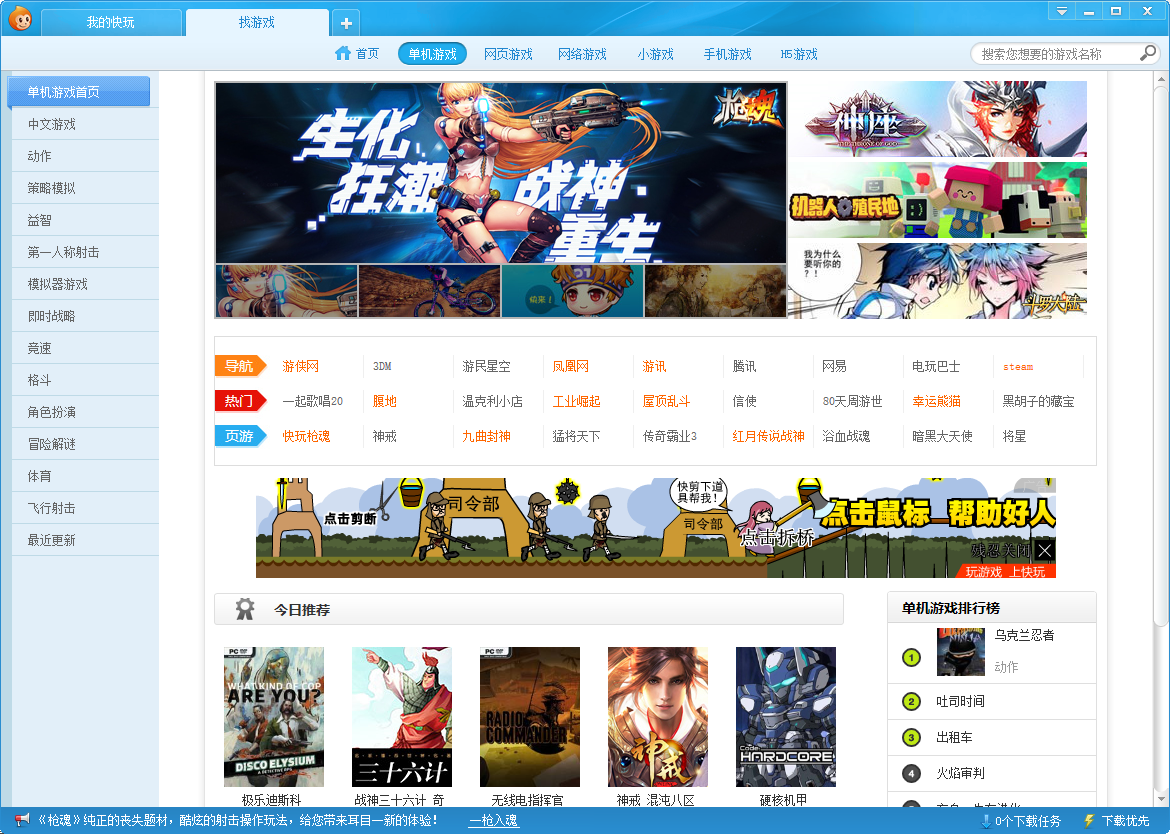
Task: Click the 页游 blue label tag
Action: [240, 436]
